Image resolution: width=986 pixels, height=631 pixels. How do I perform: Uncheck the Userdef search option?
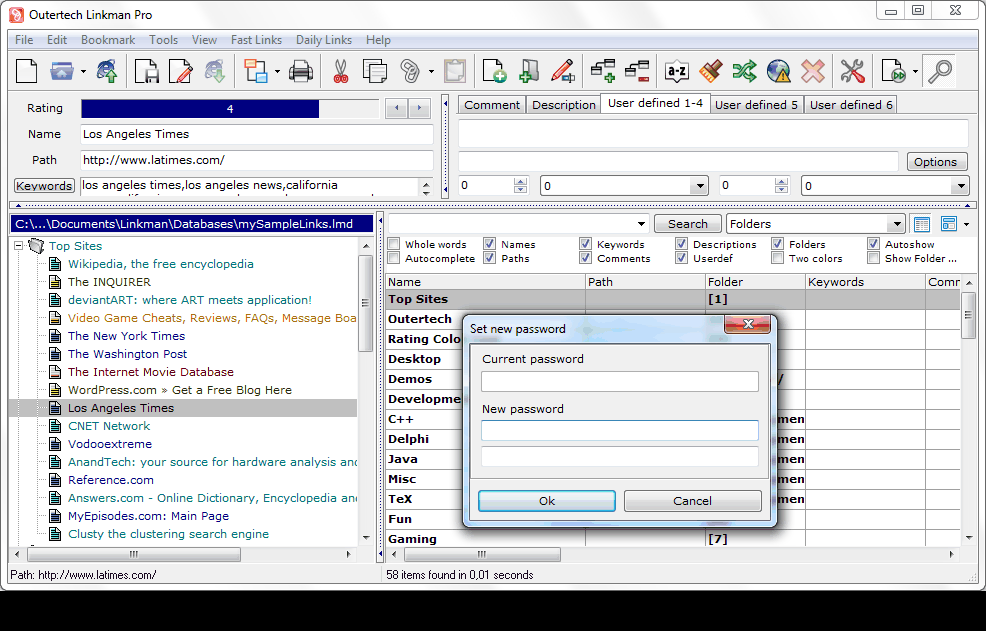681,258
